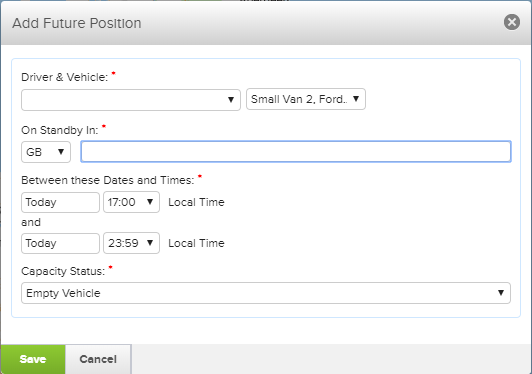Click Local Time text beside 23:59
The height and width of the screenshot is (374, 532).
click(196, 243)
